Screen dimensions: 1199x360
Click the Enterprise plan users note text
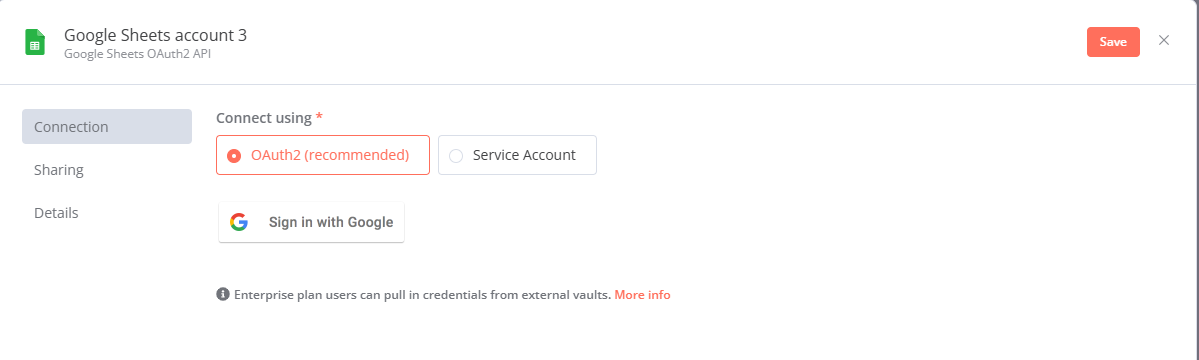coord(422,294)
